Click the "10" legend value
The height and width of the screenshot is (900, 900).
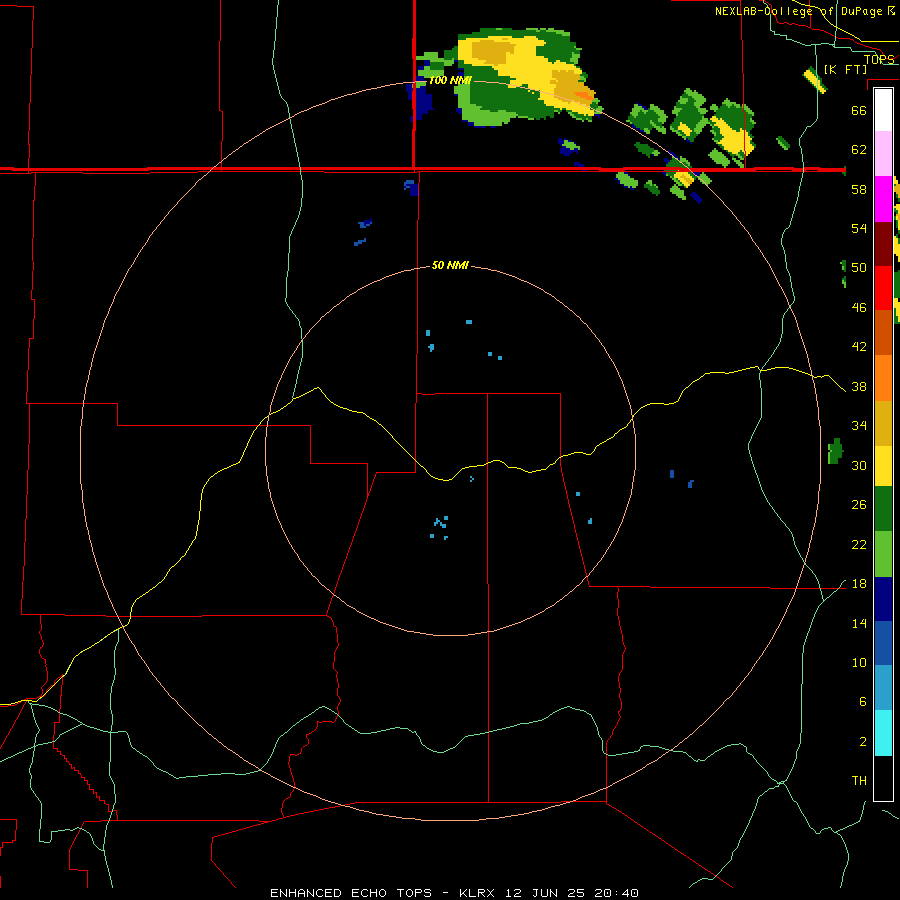(x=859, y=663)
